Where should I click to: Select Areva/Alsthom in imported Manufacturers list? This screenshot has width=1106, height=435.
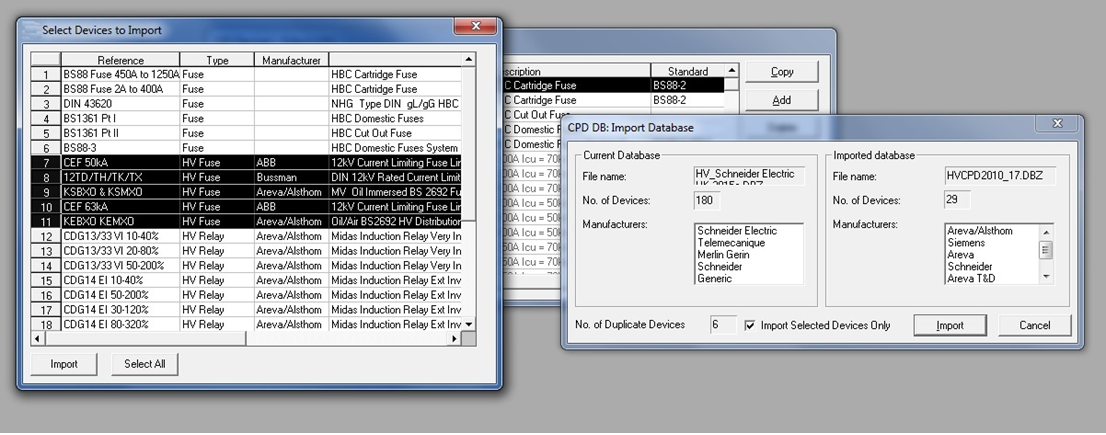tap(980, 231)
